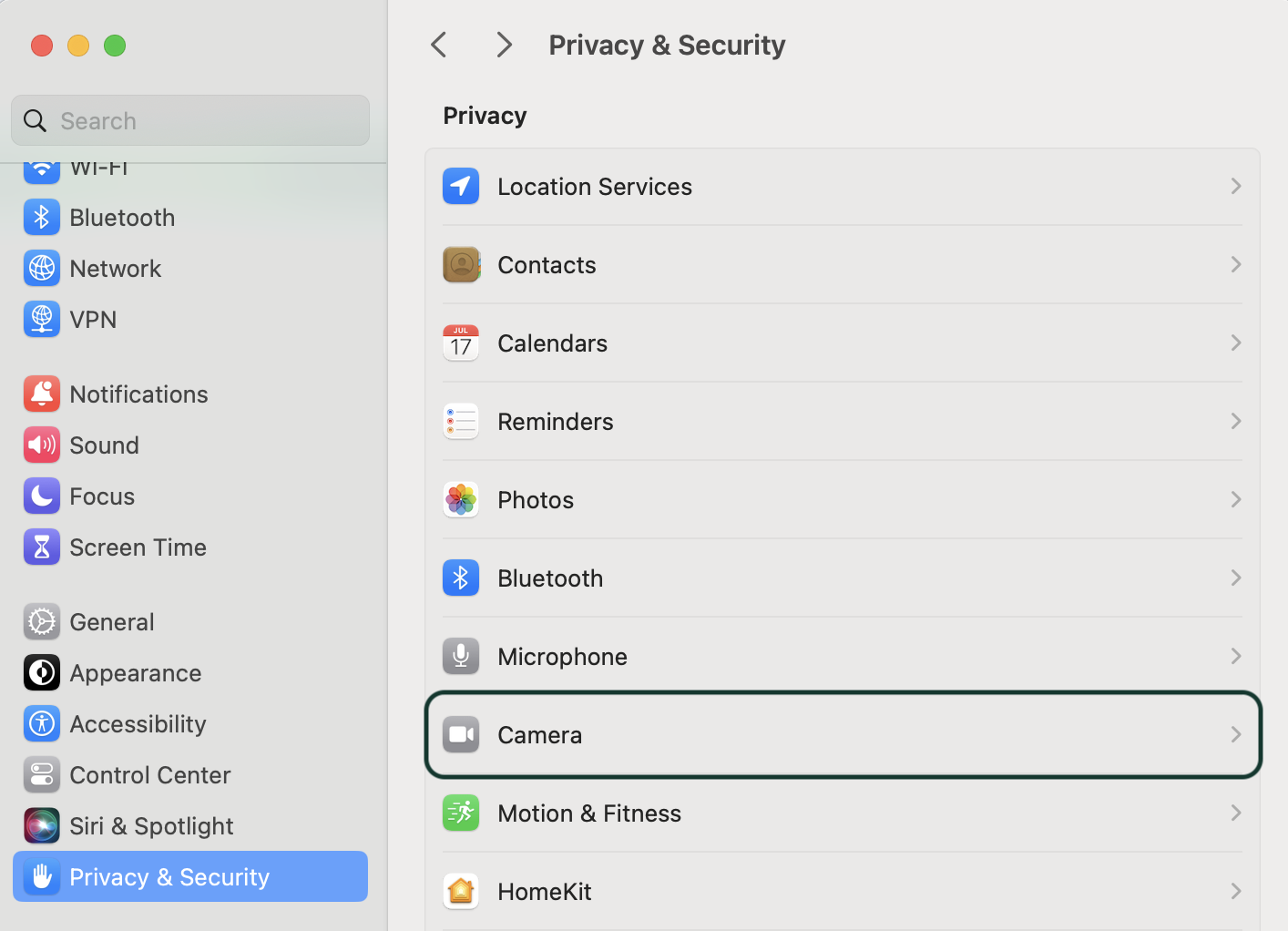Go forward with the right arrow button
Image resolution: width=1288 pixels, height=931 pixels.
point(504,45)
